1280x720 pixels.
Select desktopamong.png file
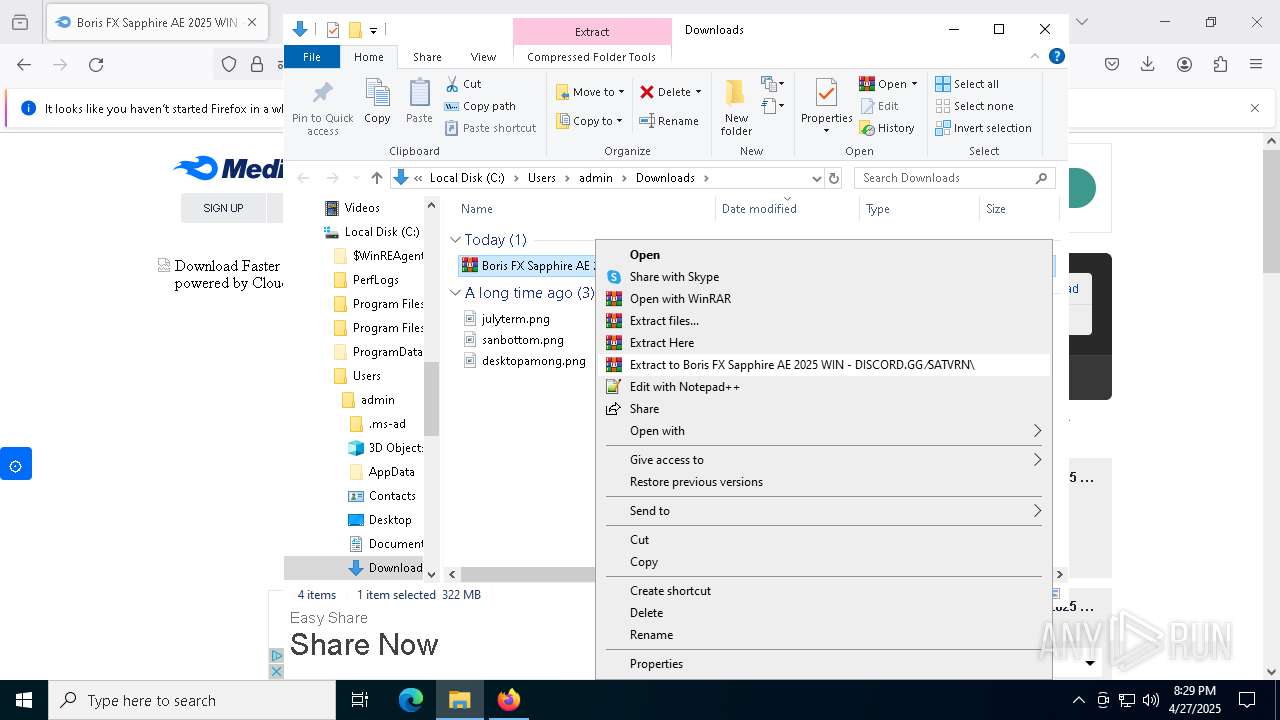pos(533,361)
